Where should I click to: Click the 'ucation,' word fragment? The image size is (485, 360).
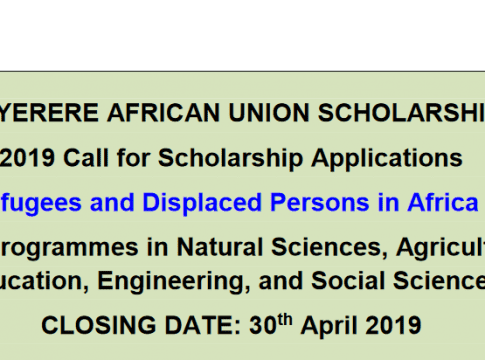pyautogui.click(x=44, y=282)
